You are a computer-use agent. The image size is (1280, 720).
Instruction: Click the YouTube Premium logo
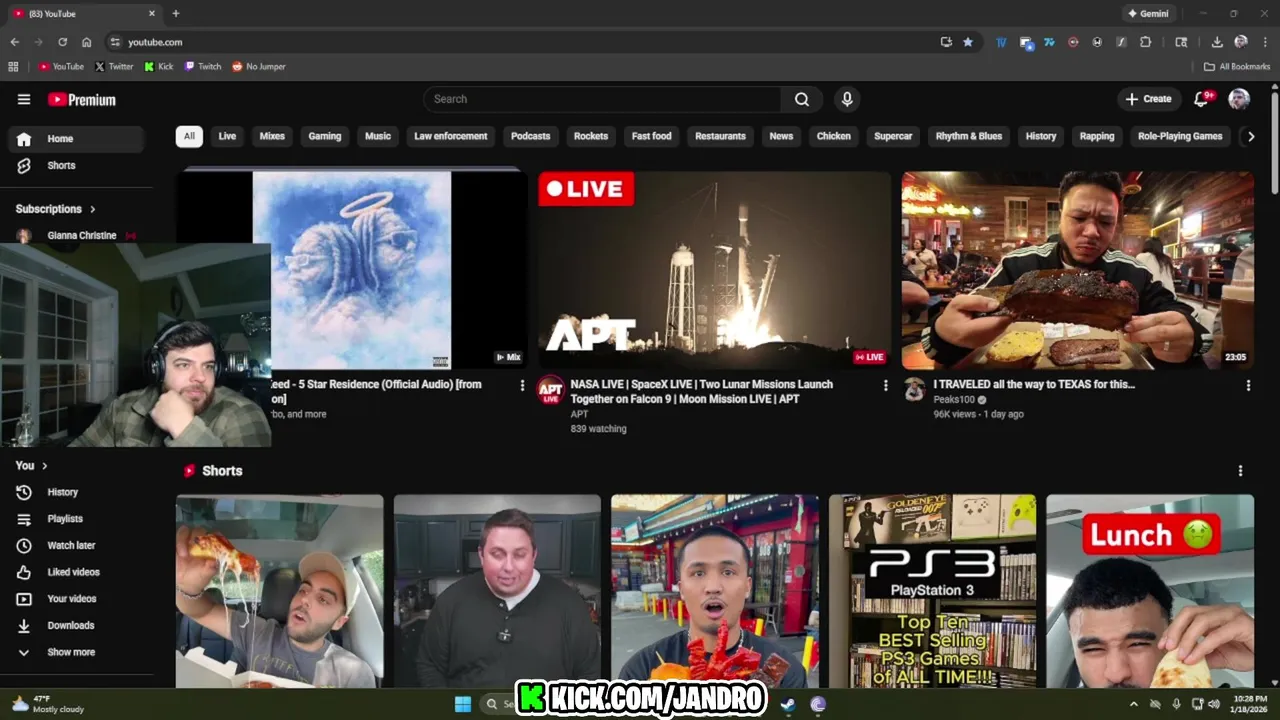point(82,100)
